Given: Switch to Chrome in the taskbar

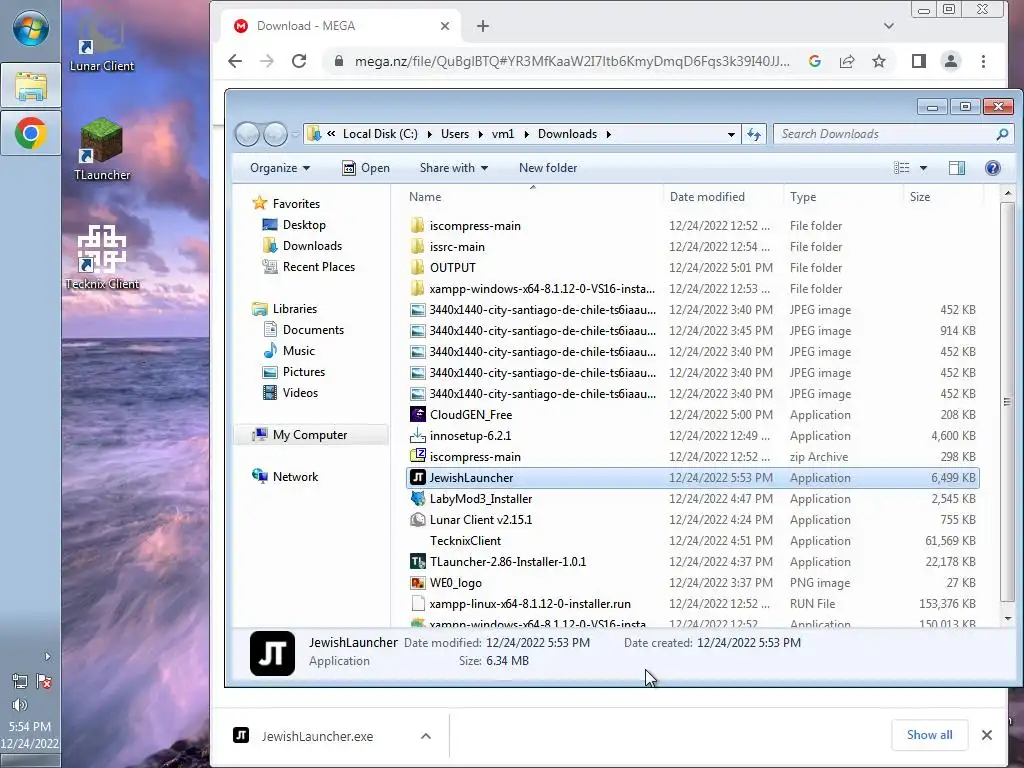Looking at the screenshot, I should pos(31,133).
